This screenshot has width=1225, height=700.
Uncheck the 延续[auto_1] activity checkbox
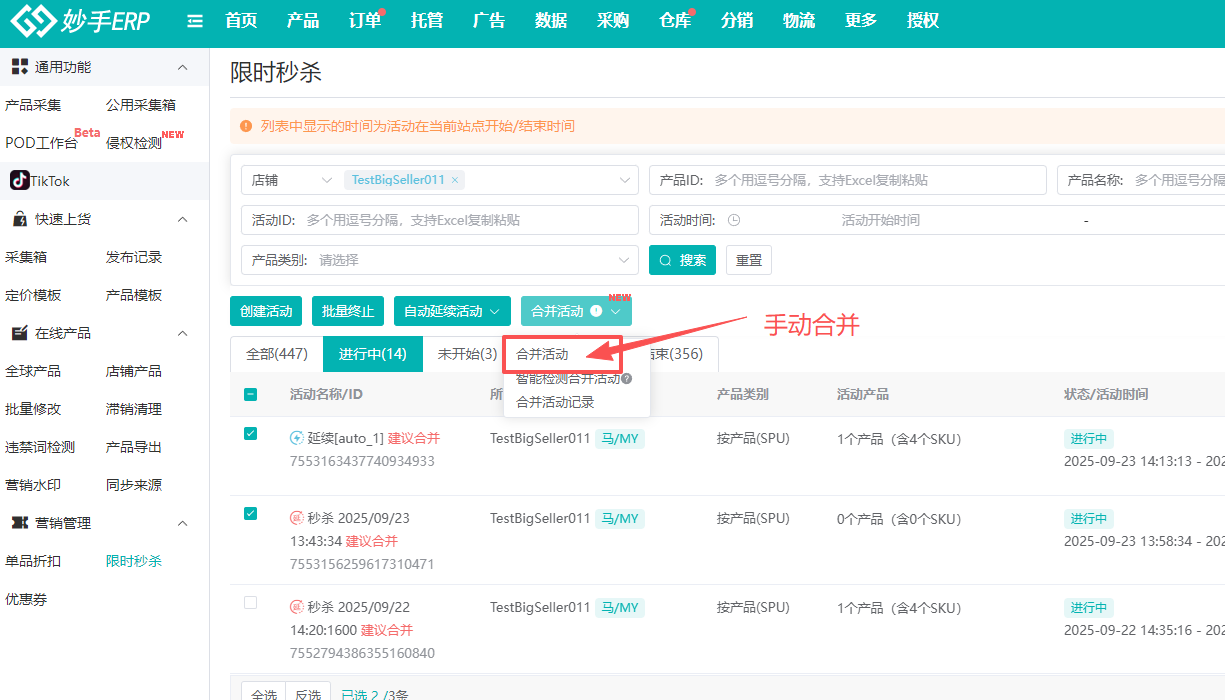pyautogui.click(x=251, y=433)
